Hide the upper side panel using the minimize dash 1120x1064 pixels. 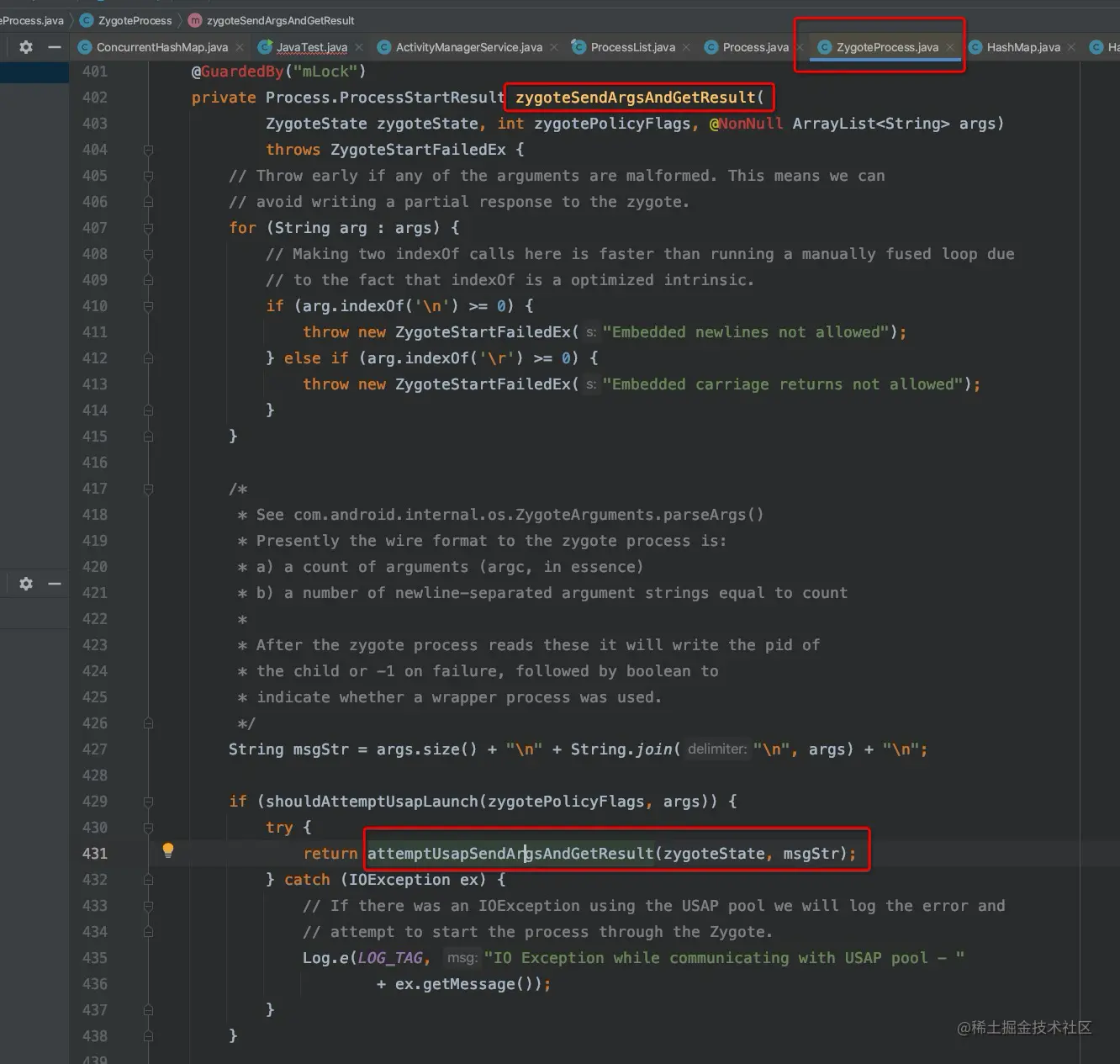(55, 47)
